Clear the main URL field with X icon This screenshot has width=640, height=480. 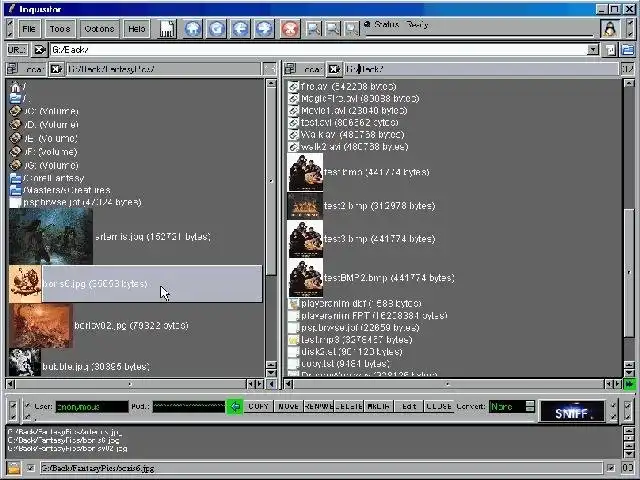coord(39,50)
